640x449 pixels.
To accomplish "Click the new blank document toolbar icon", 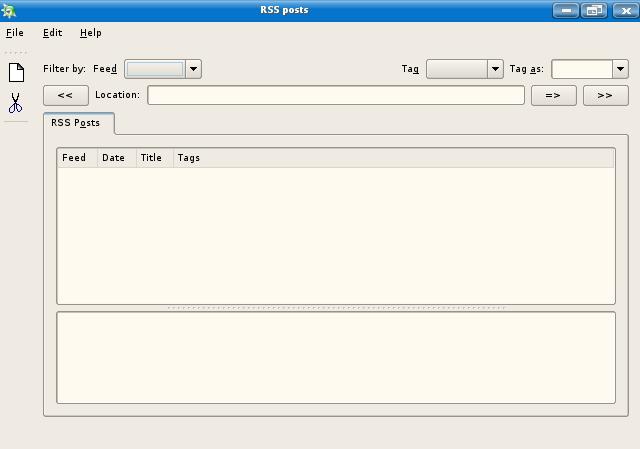I will [16, 73].
